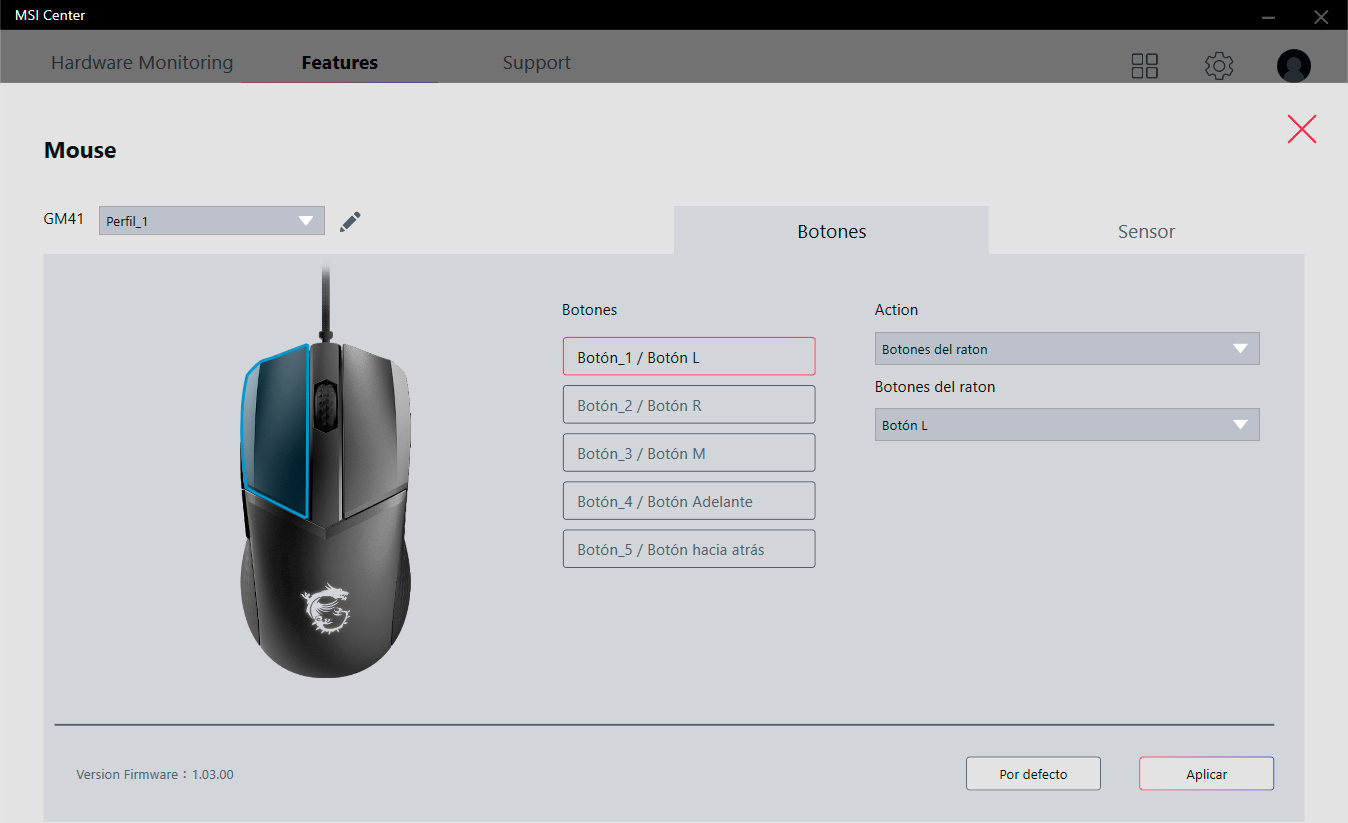Click the highlighted left mouse button image
The image size is (1348, 823).
(275, 430)
